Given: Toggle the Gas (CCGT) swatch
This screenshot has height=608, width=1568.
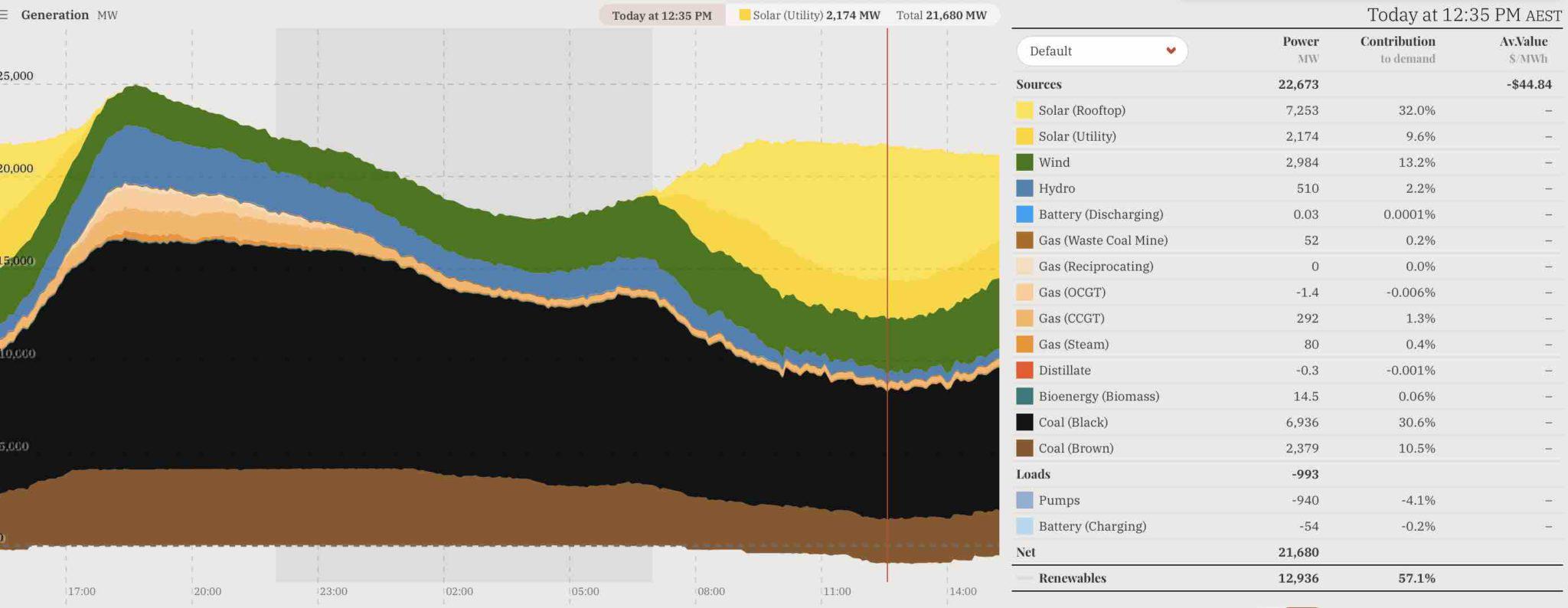Looking at the screenshot, I should click(1024, 319).
